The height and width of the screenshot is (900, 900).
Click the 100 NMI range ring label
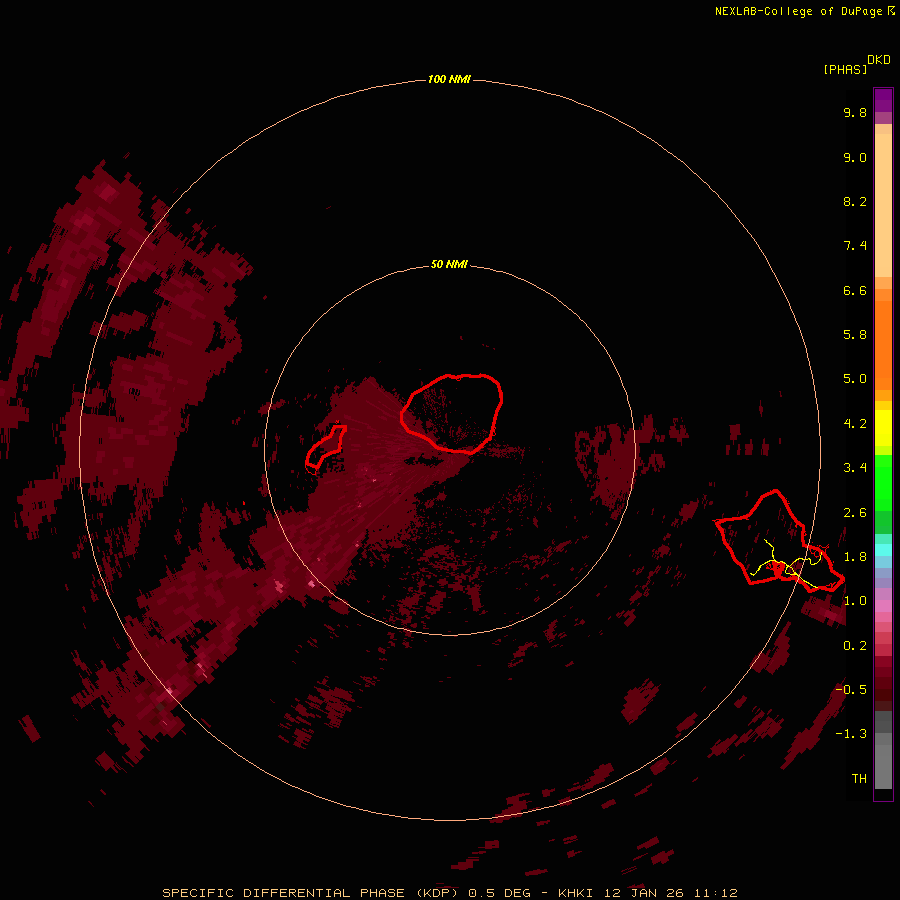(x=449, y=79)
